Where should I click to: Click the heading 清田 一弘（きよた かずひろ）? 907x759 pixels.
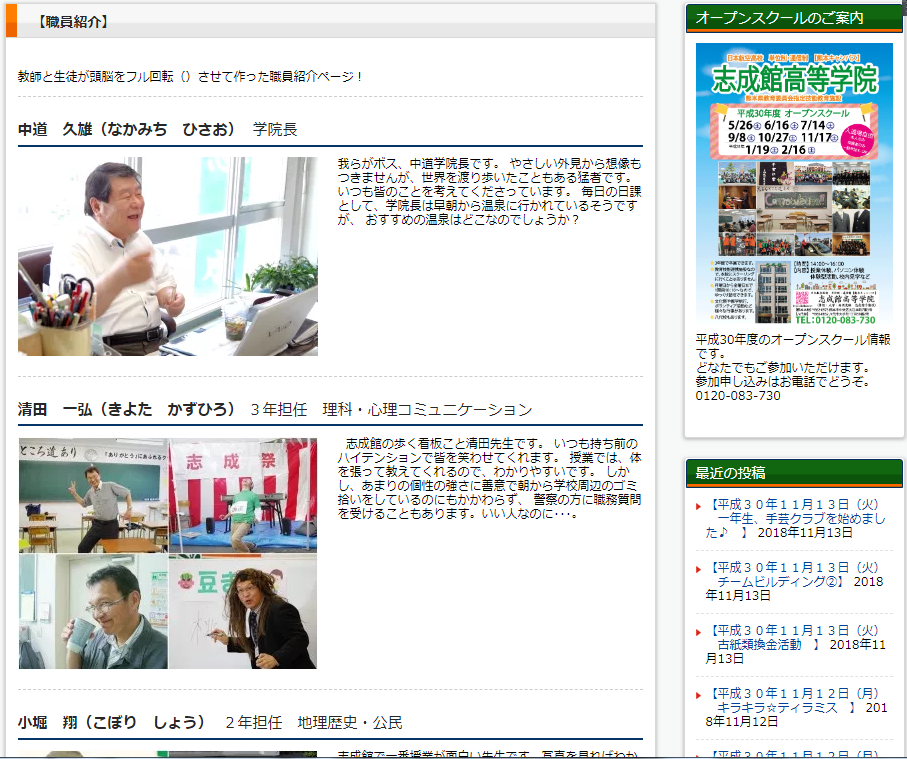pyautogui.click(x=126, y=410)
